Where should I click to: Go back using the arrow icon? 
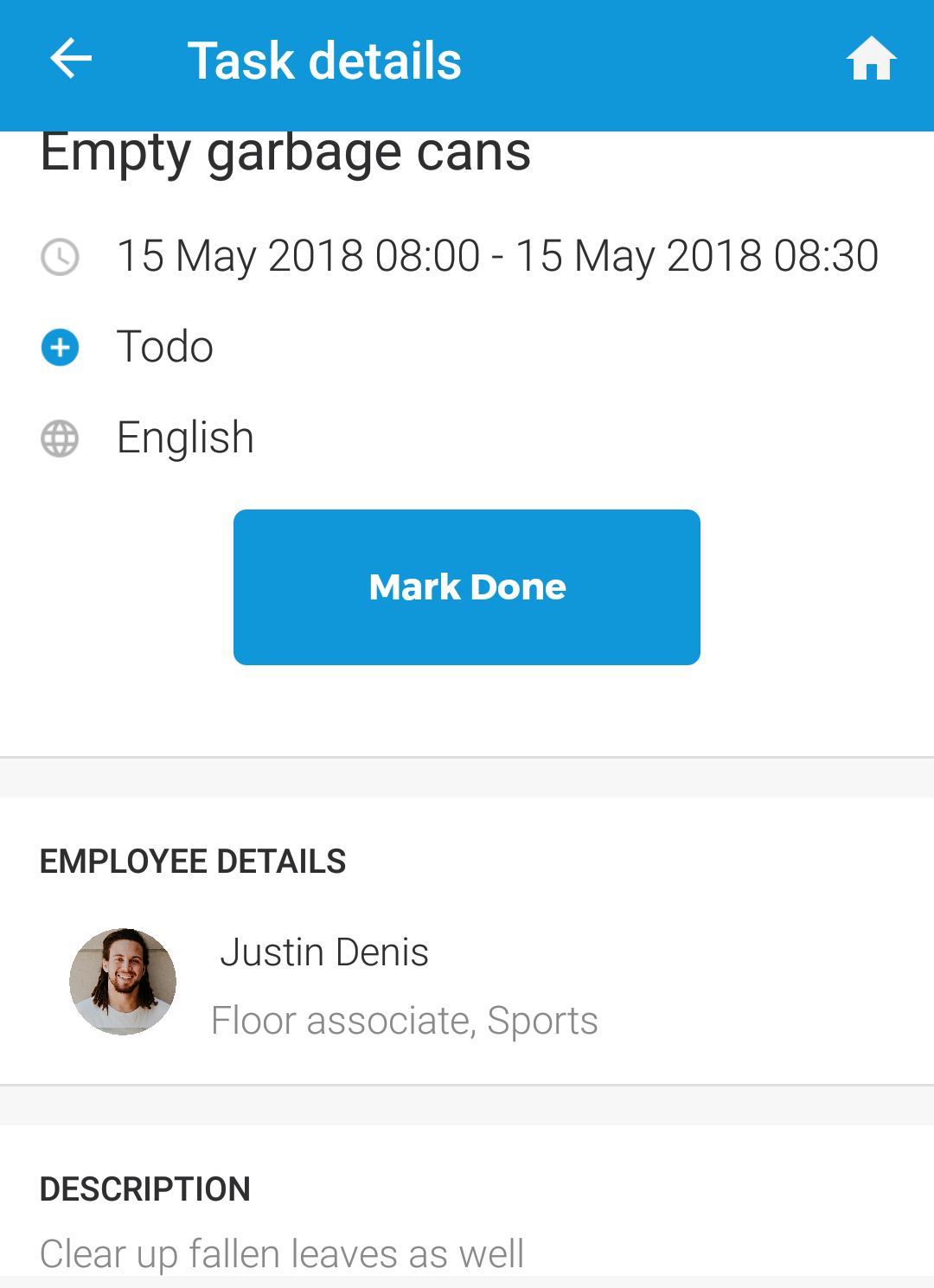pyautogui.click(x=71, y=60)
